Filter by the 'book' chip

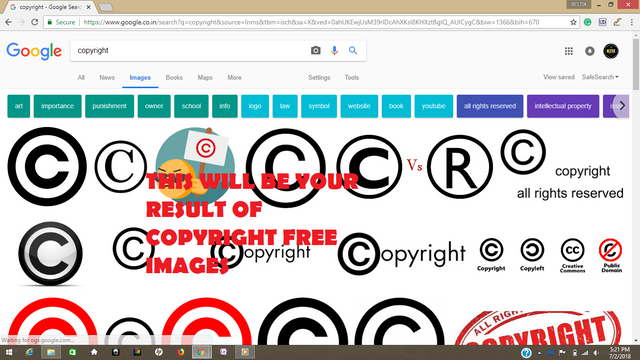[x=396, y=106]
